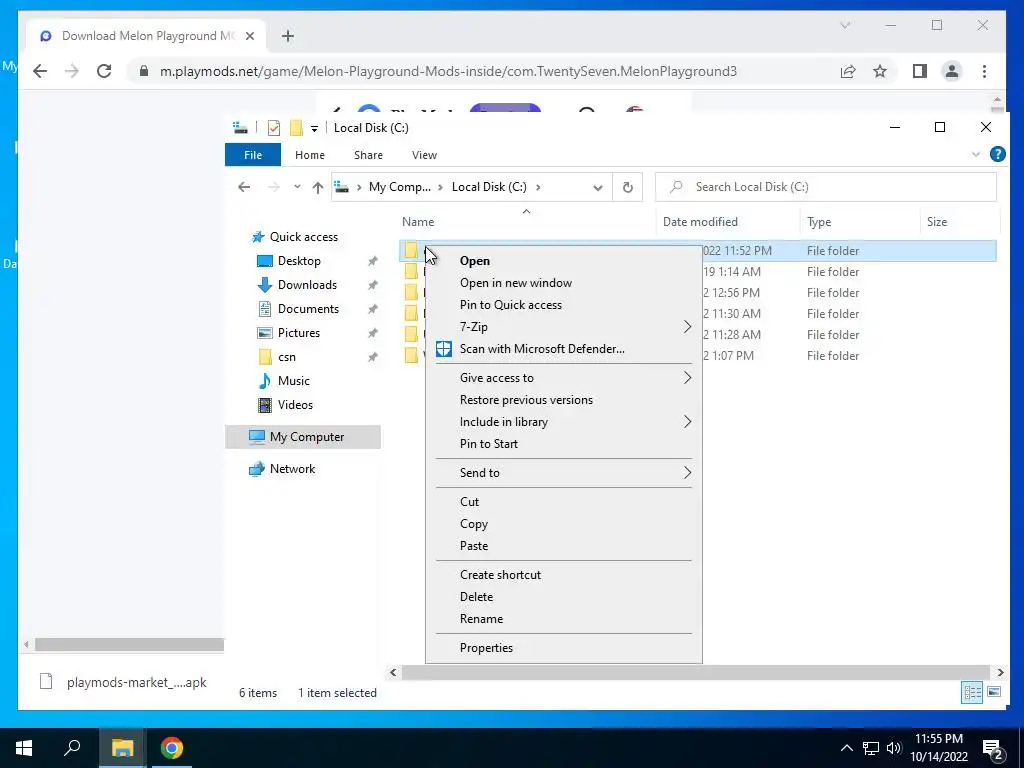Open Chrome's three-dot menu
The width and height of the screenshot is (1024, 768).
click(x=984, y=71)
